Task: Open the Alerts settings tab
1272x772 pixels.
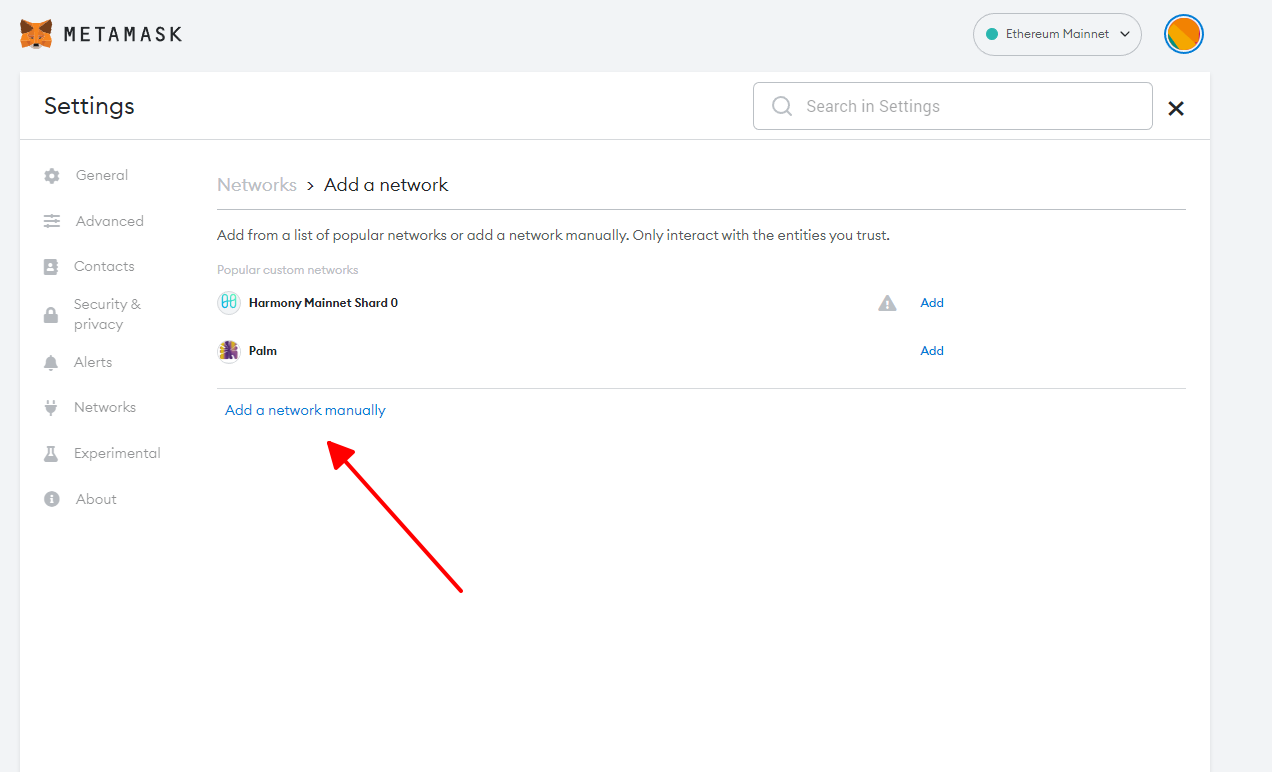Action: (x=93, y=362)
